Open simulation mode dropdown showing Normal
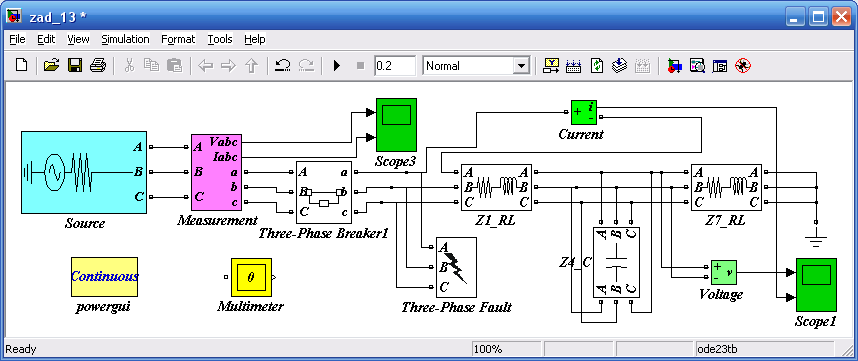 pyautogui.click(x=476, y=66)
